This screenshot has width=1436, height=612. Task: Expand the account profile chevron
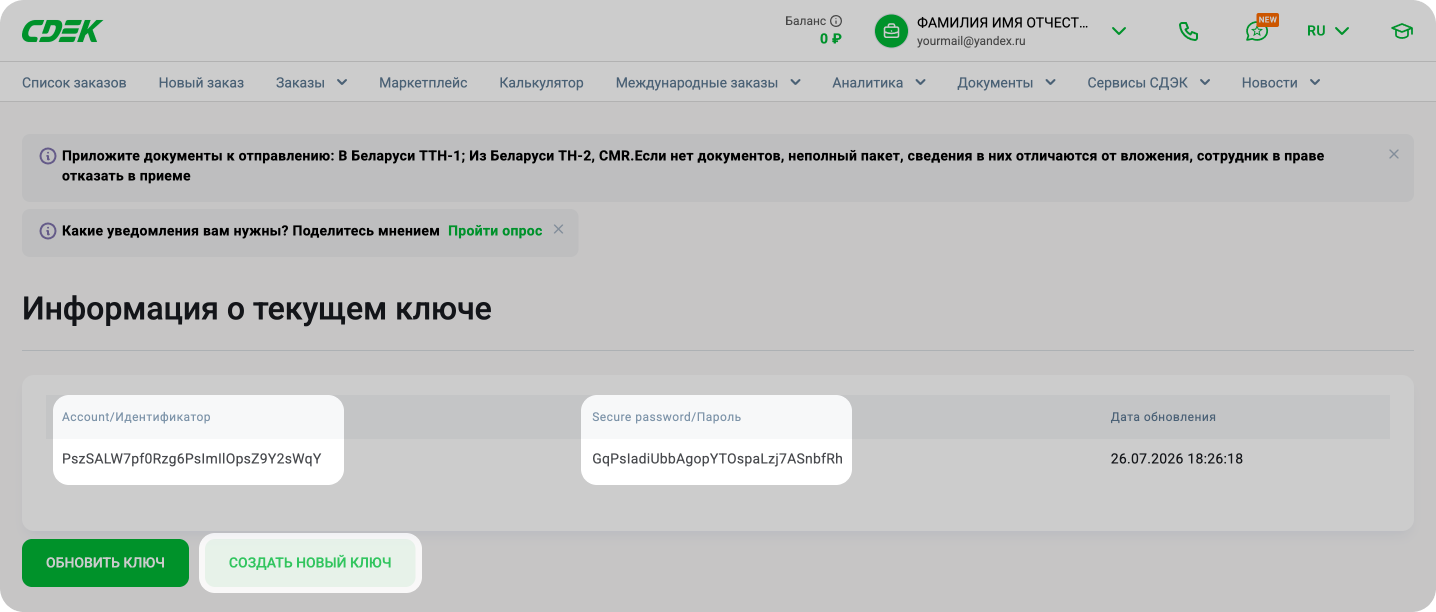[1119, 31]
